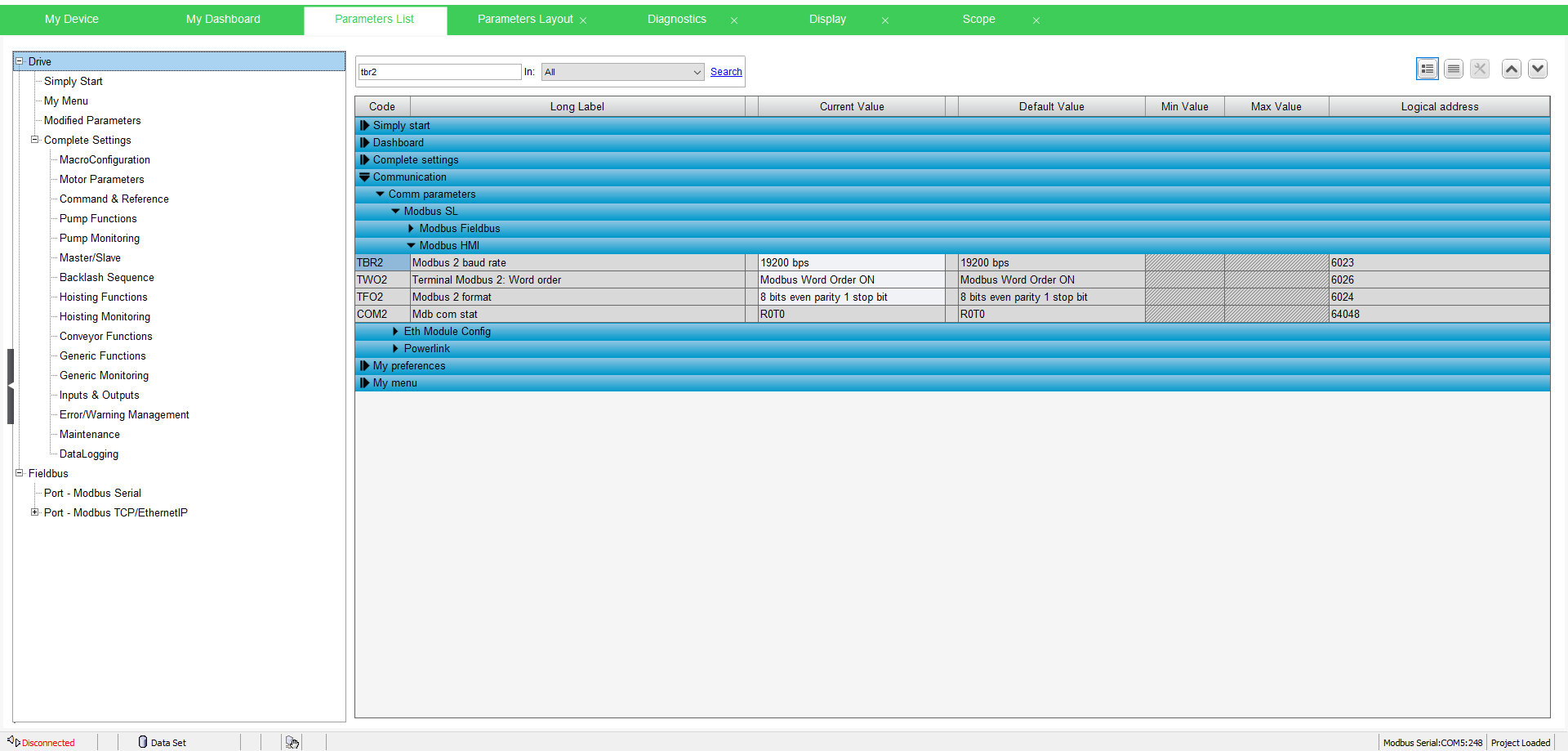Select Port - Modbus Serial in tree
Image resolution: width=1568 pixels, height=751 pixels.
click(x=92, y=493)
